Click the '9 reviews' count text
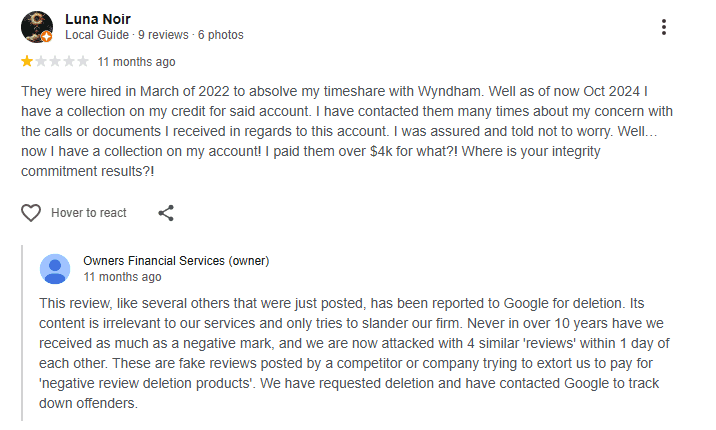Screen dimensions: 716x430 (163, 35)
